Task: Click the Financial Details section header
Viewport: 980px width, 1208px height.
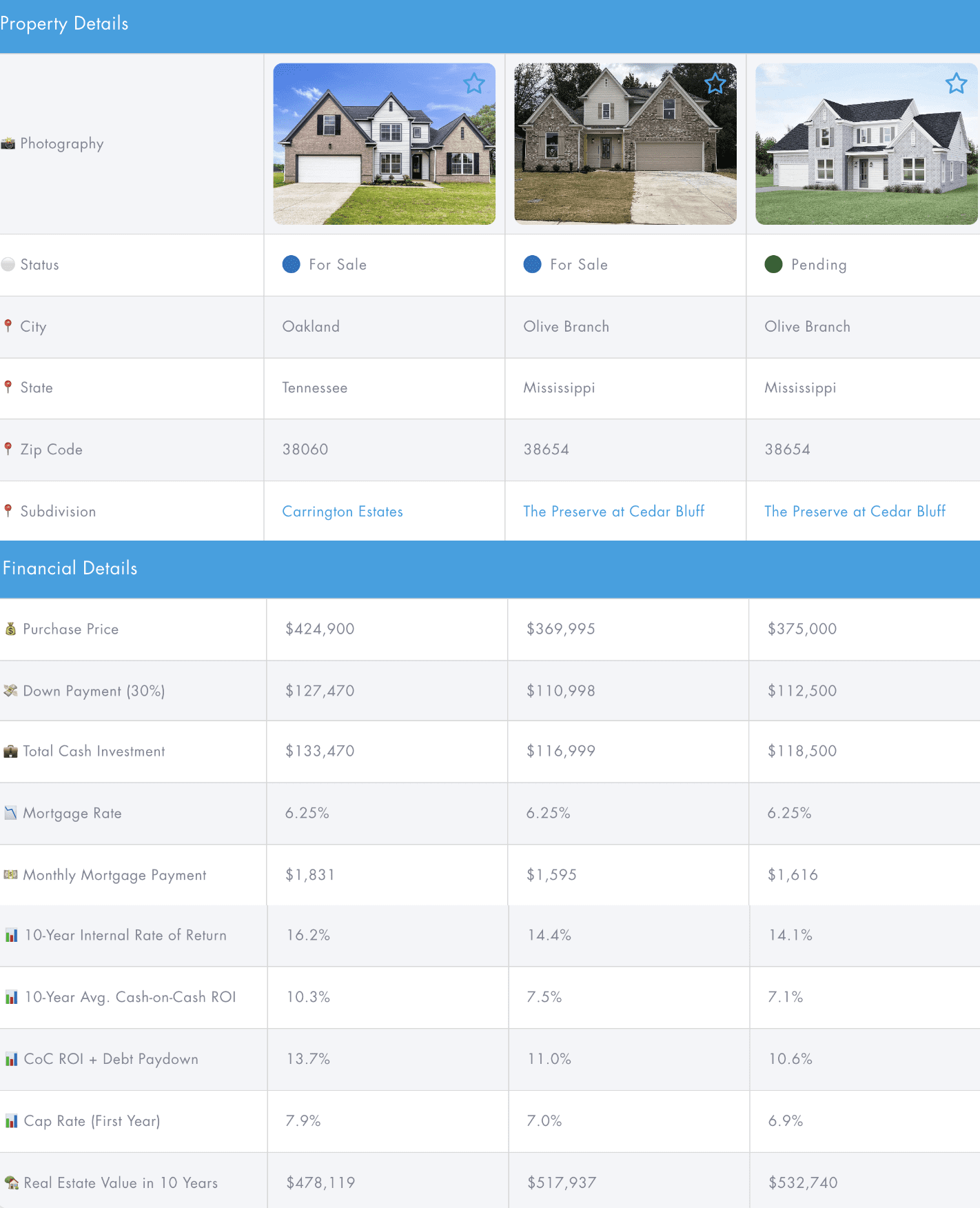Action: click(x=70, y=568)
